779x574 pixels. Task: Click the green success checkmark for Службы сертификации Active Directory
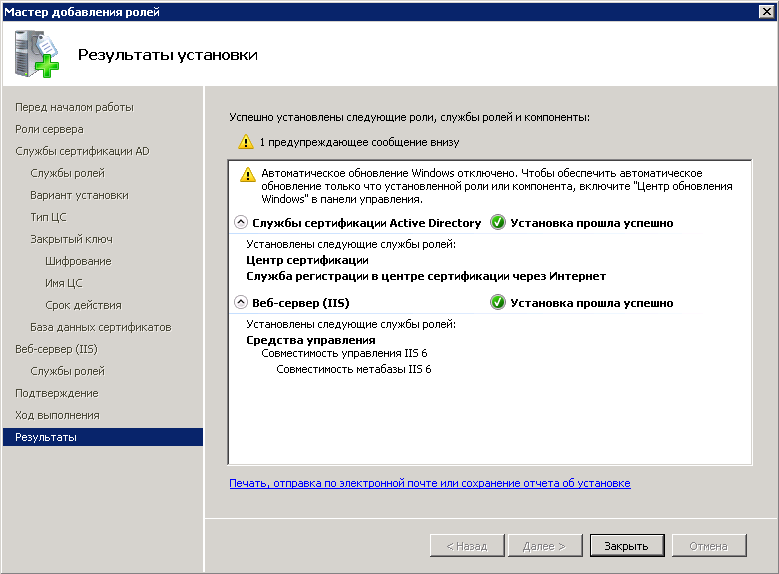[497, 223]
